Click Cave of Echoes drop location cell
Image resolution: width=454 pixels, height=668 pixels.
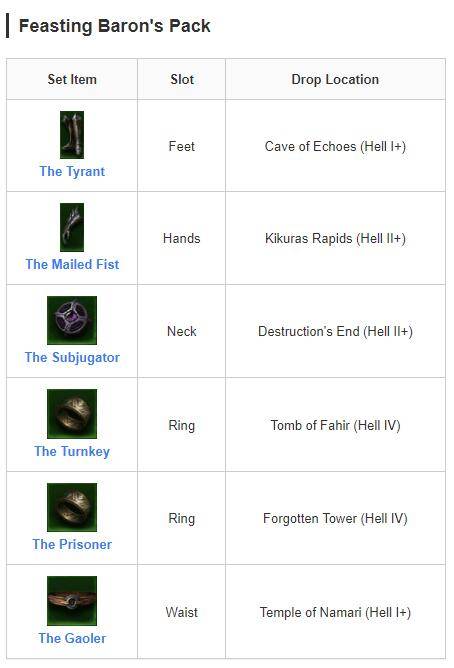[335, 146]
